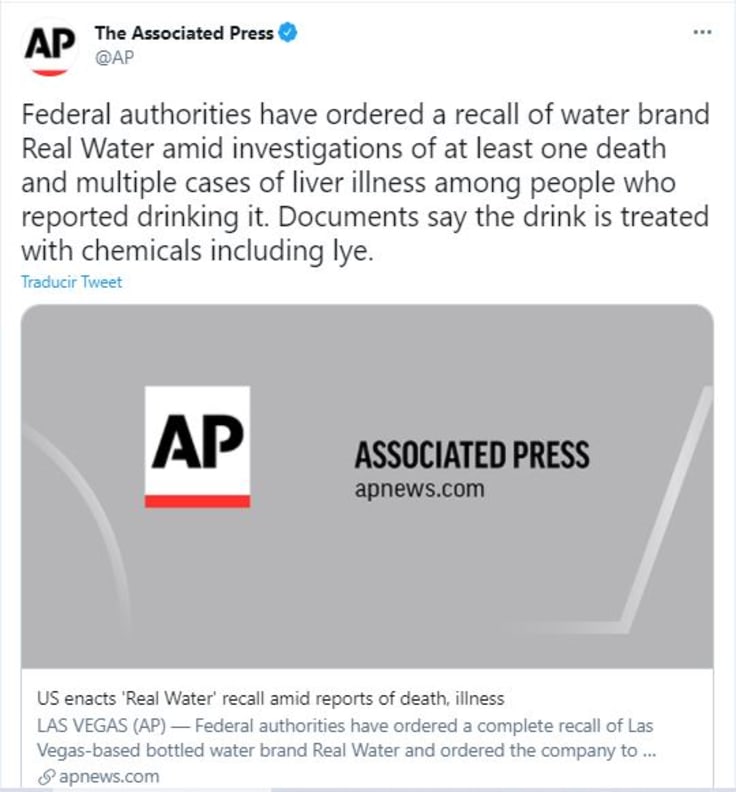This screenshot has width=736, height=792.
Task: Open The Associated Press display name
Action: coord(184,33)
